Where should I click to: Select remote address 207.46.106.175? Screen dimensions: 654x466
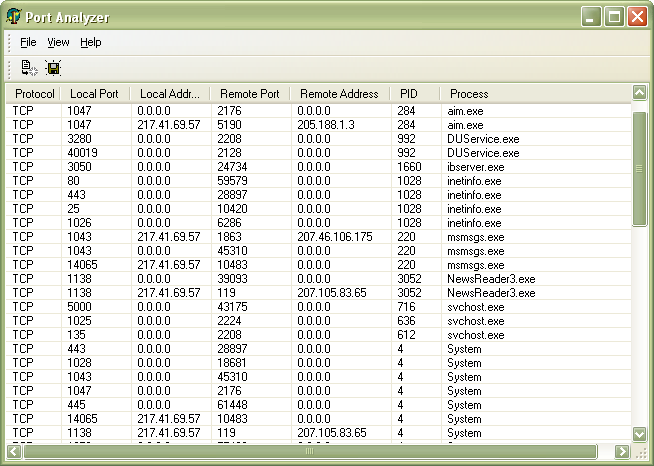coord(335,237)
